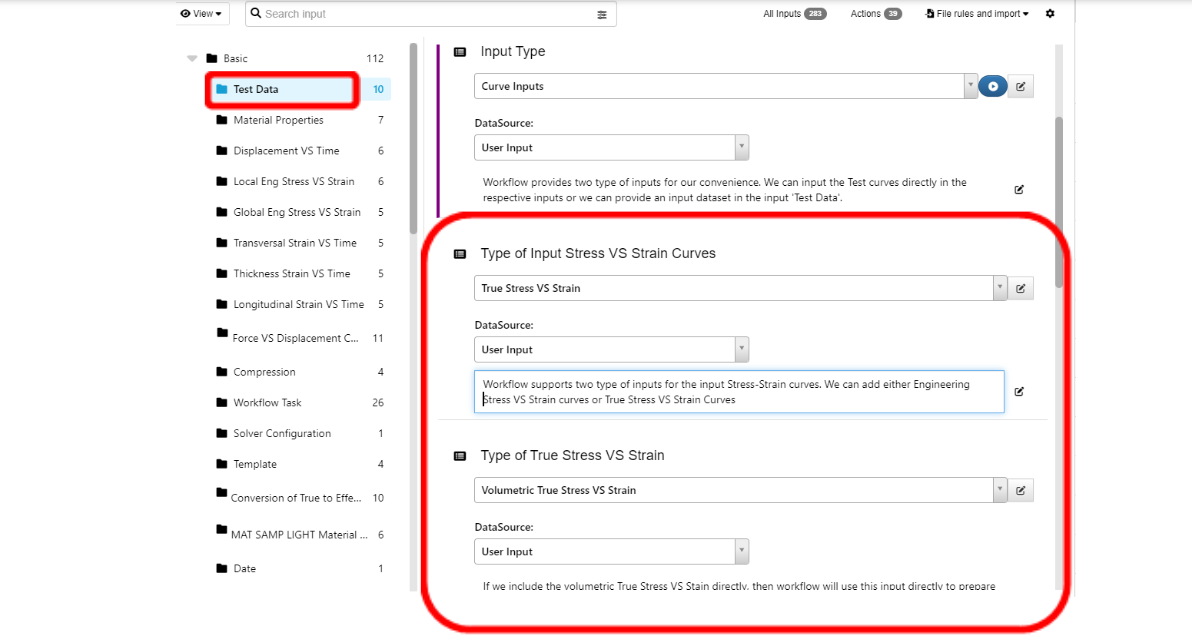The image size is (1192, 643).
Task: Select the Solver Configuration folder
Action: tap(282, 434)
